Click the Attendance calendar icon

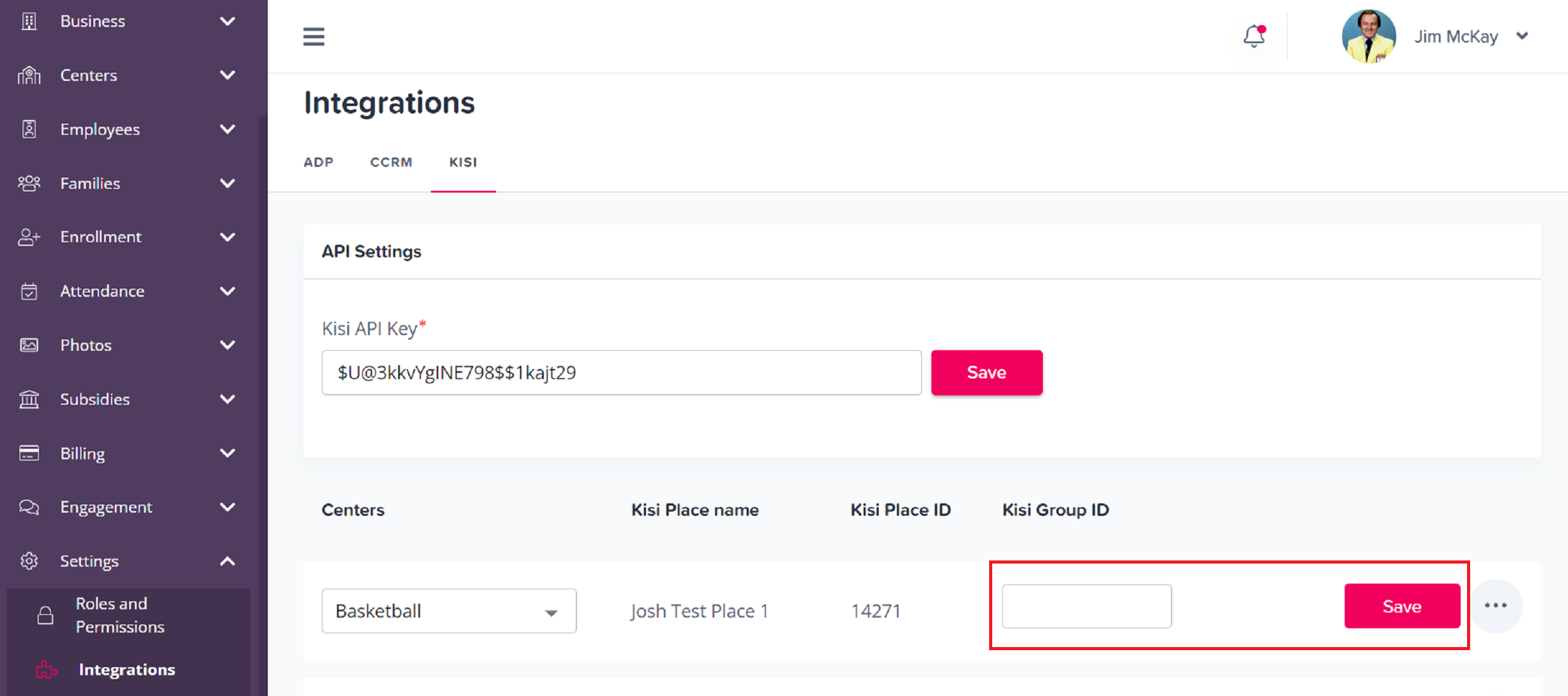[29, 291]
